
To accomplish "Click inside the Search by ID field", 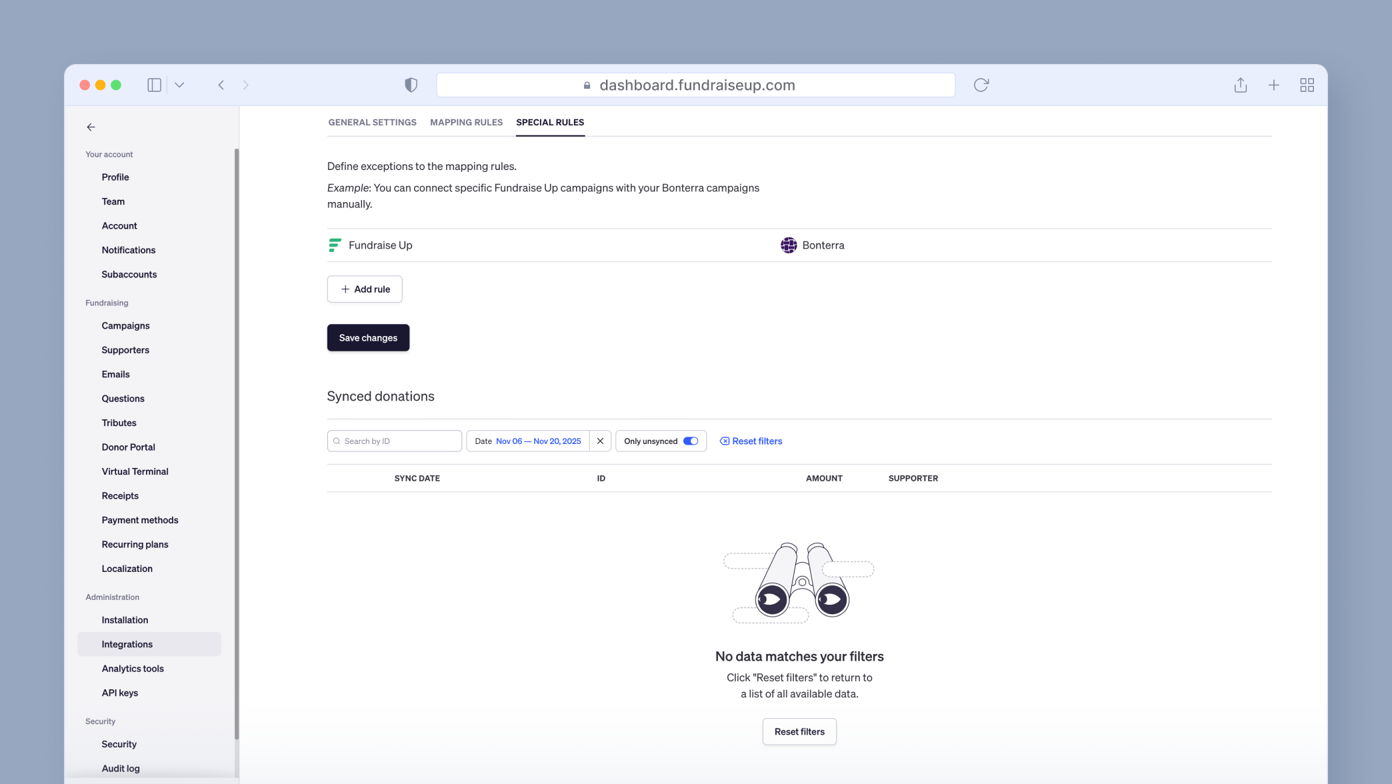I will [x=394, y=440].
